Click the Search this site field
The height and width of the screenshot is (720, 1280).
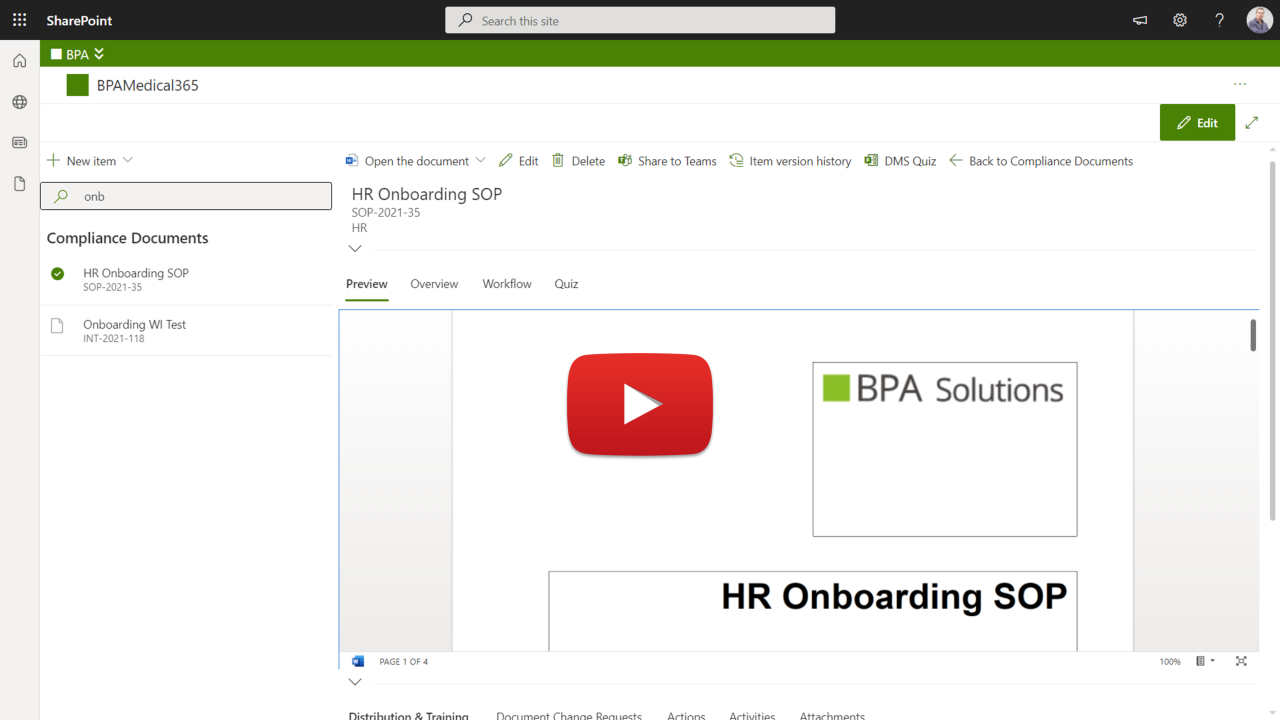tap(640, 20)
